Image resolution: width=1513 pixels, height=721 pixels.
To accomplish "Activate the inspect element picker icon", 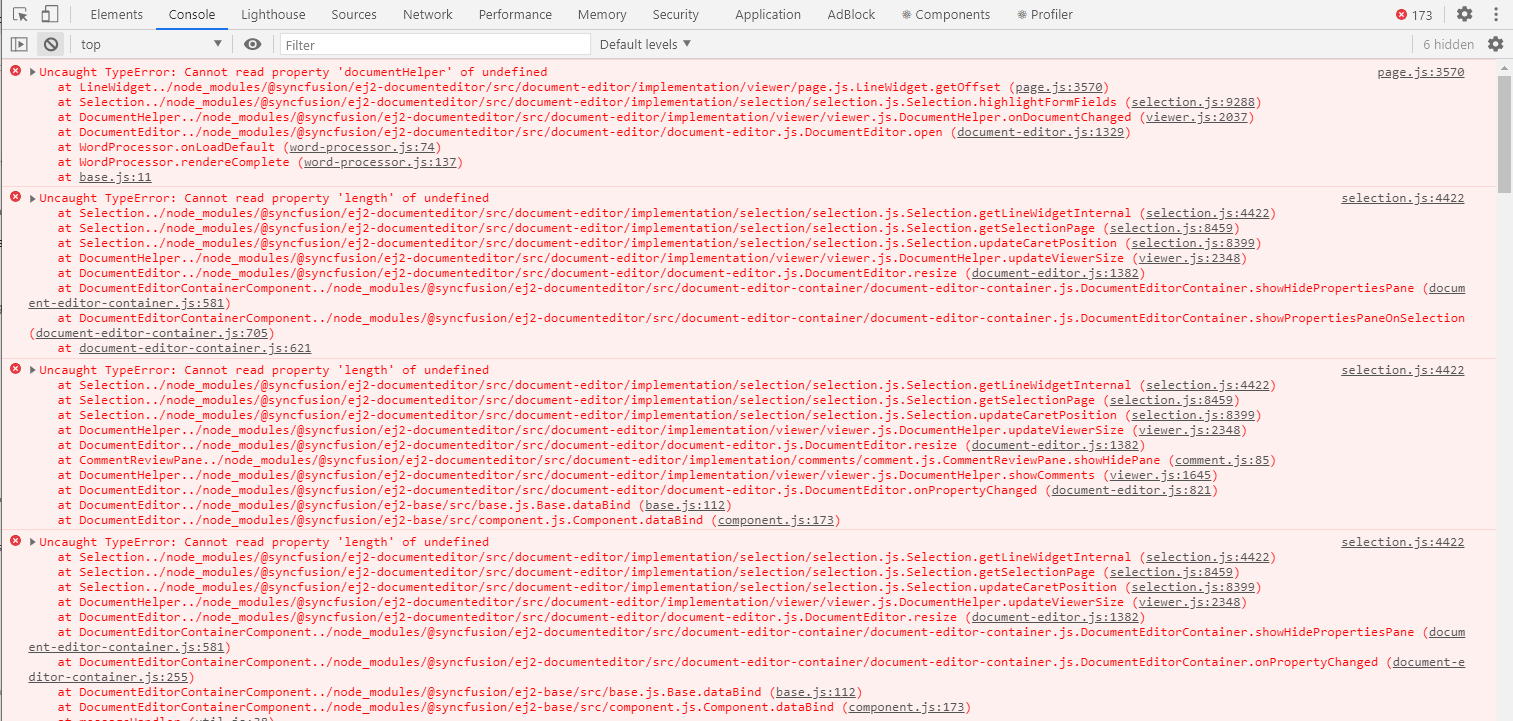I will [19, 14].
